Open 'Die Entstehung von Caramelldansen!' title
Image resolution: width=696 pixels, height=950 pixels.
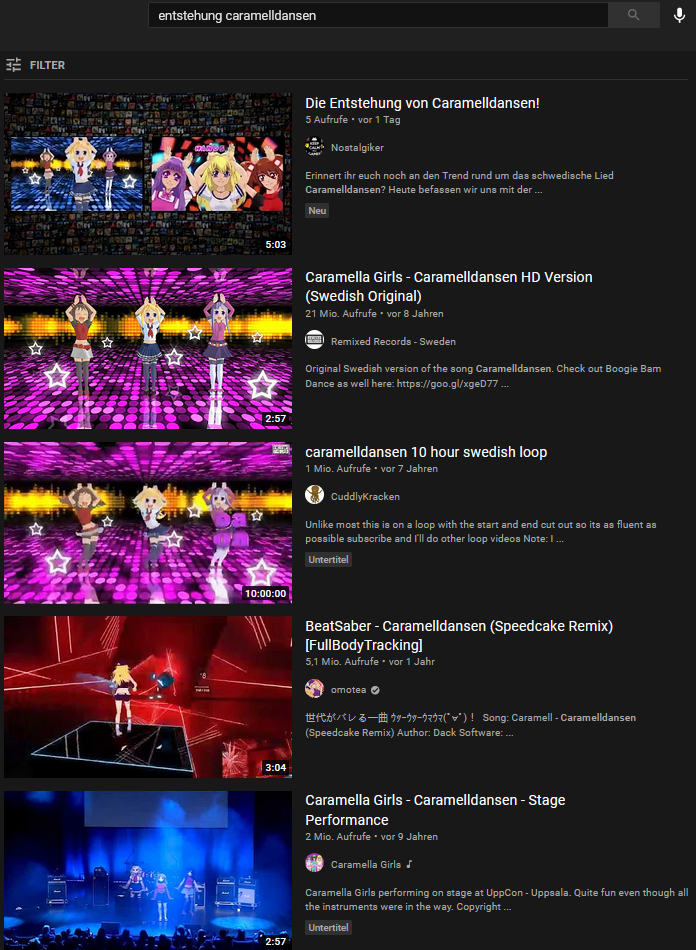(x=422, y=103)
